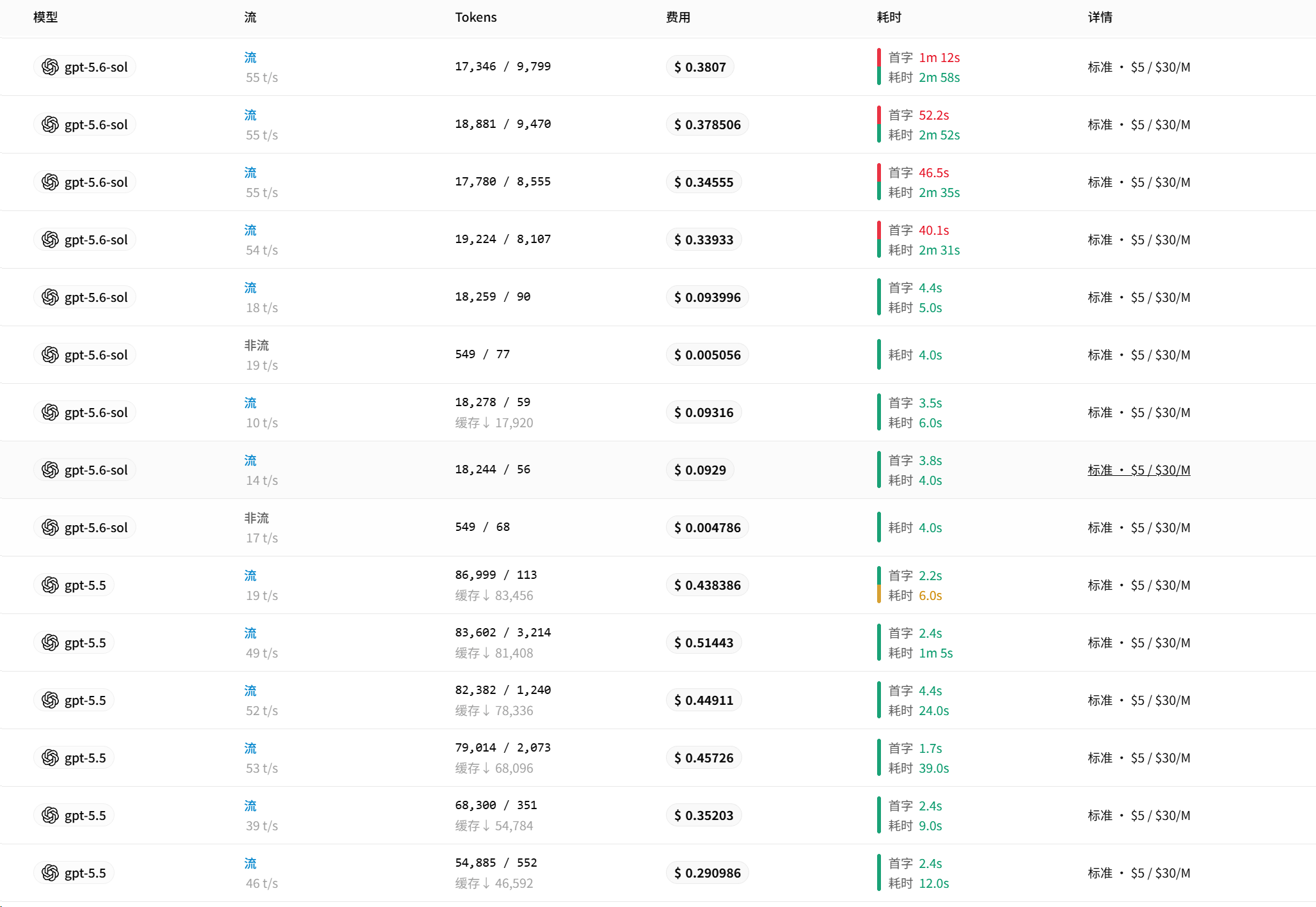
Task: Click the 流 column header
Action: coord(250,17)
